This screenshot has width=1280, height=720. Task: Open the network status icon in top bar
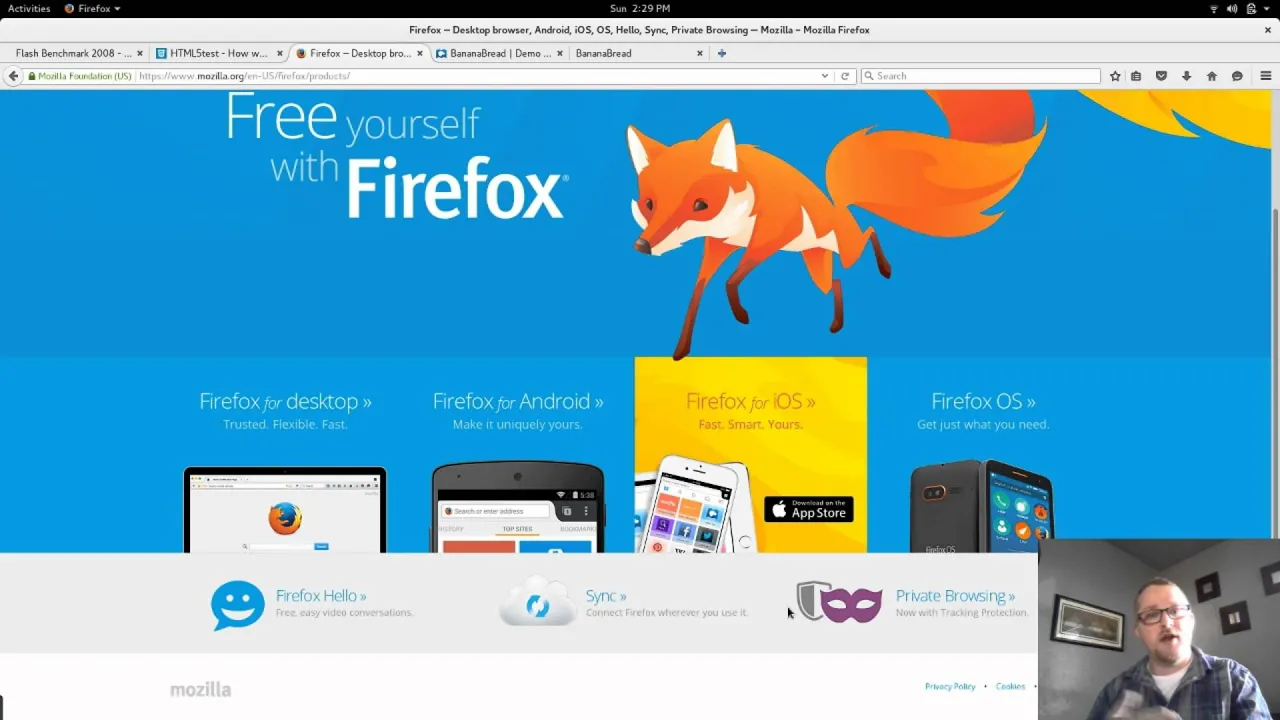pos(1214,9)
